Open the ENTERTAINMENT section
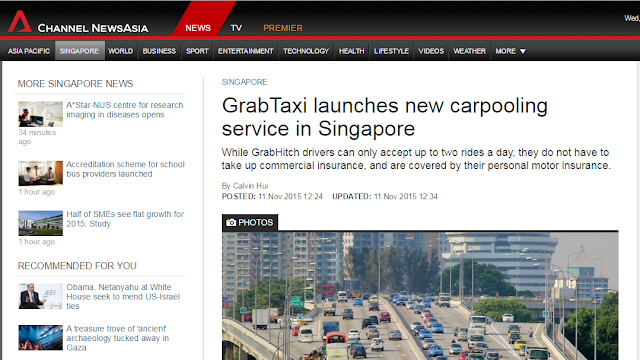640x360 pixels. coord(245,51)
